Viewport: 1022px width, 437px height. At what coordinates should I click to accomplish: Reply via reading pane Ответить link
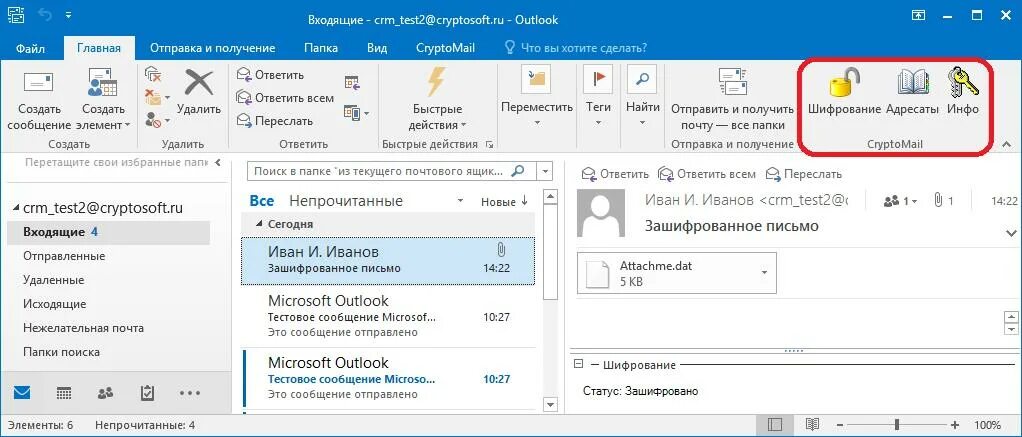click(615, 174)
